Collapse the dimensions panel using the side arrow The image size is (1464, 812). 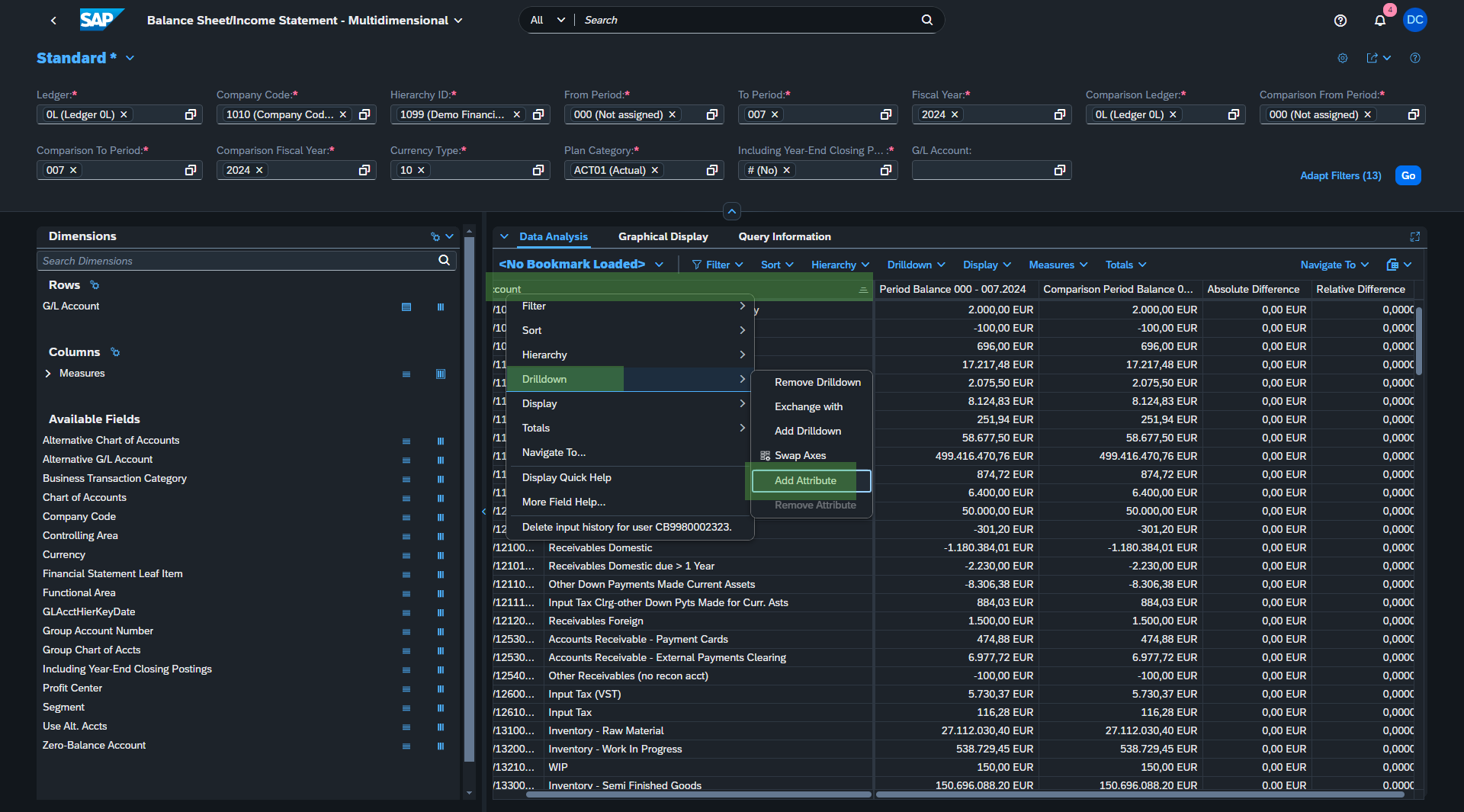pos(483,512)
